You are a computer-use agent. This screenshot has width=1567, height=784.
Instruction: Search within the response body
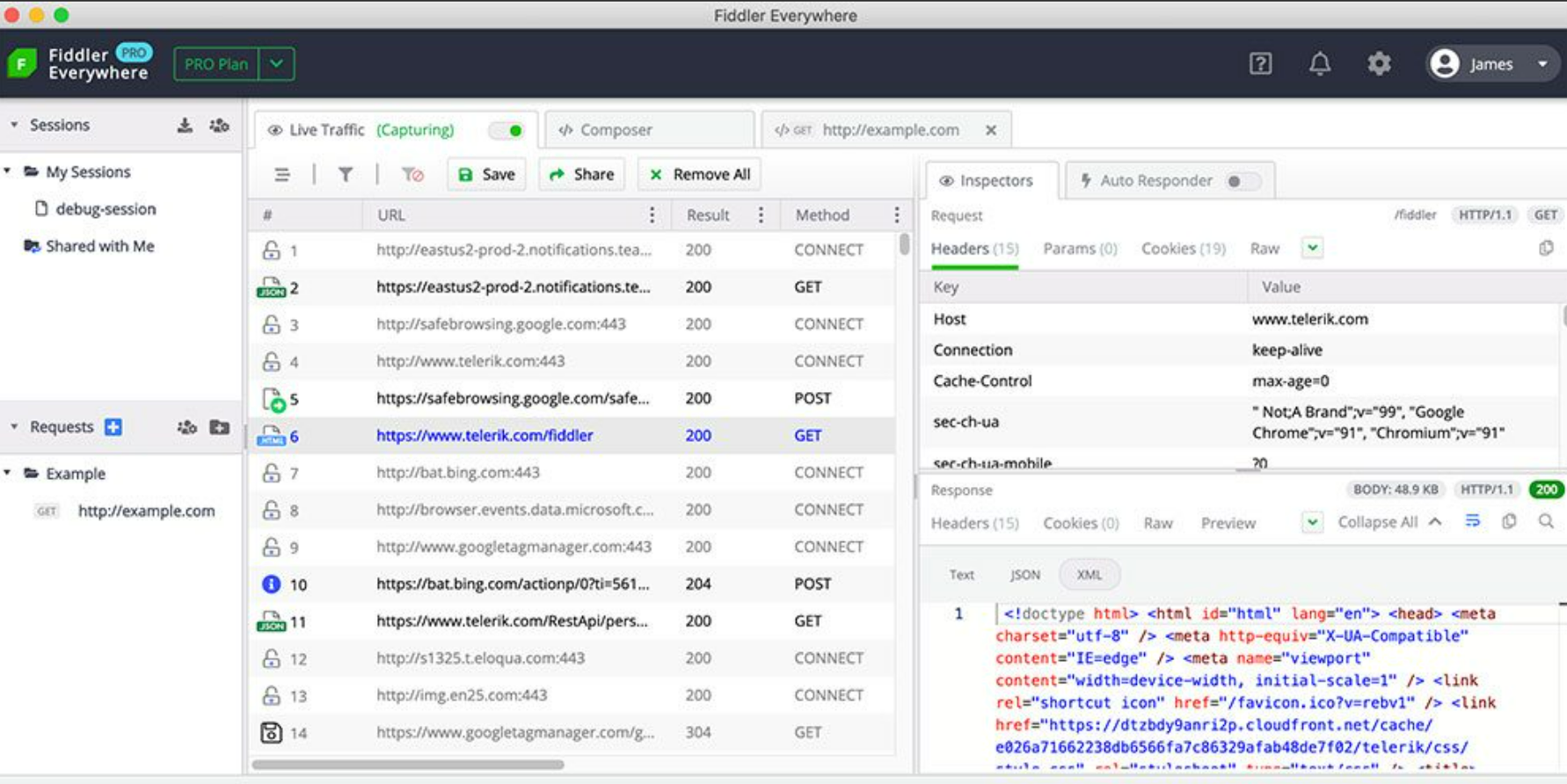(x=1546, y=521)
